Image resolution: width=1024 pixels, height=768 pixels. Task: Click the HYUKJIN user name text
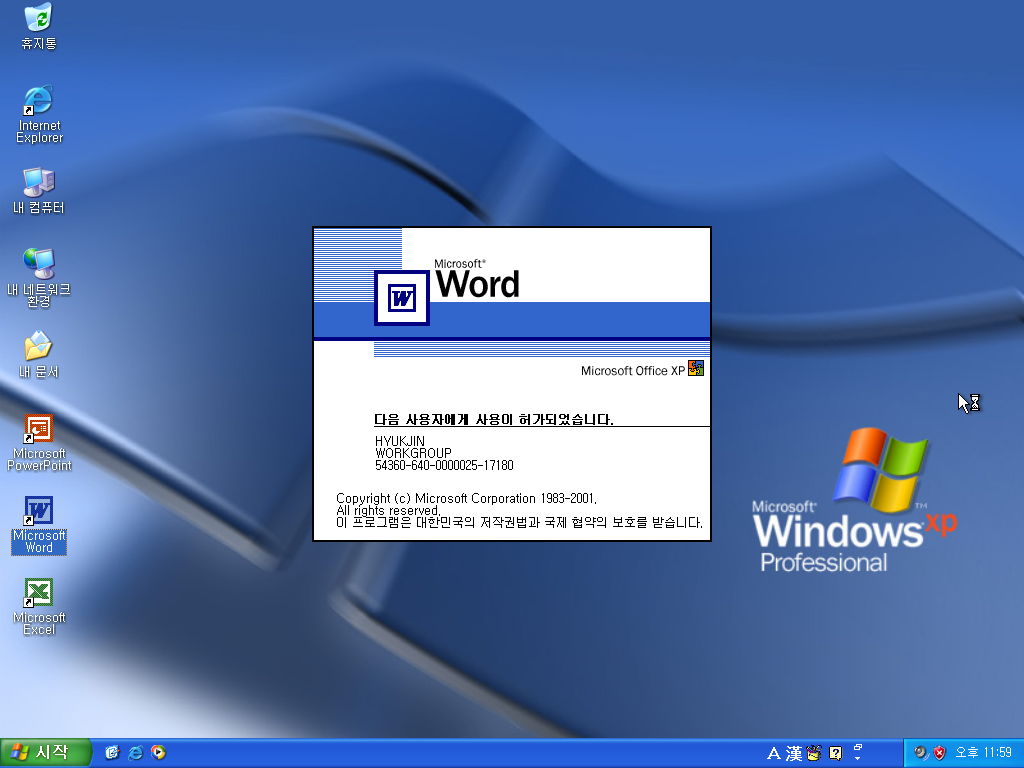point(400,441)
